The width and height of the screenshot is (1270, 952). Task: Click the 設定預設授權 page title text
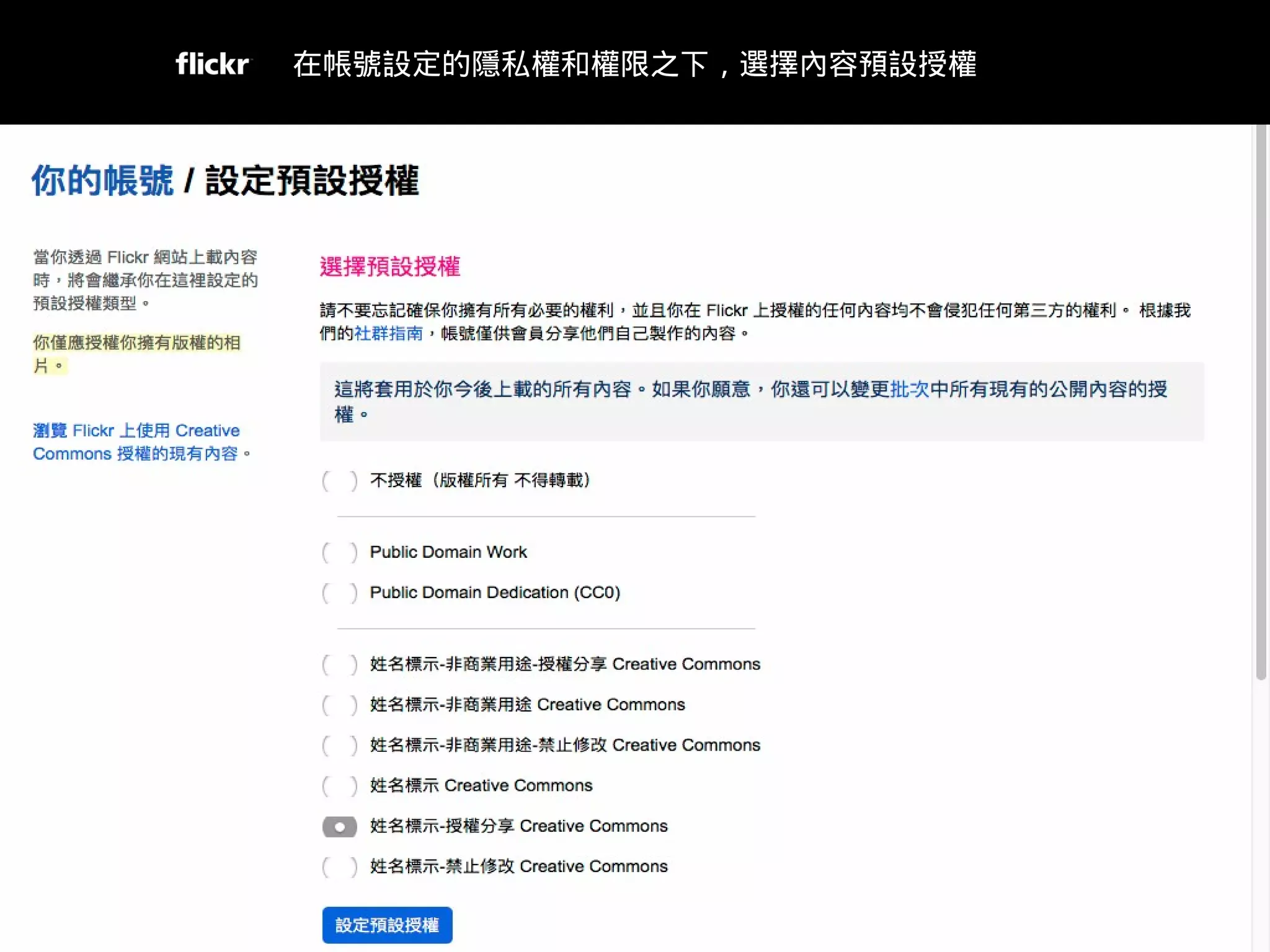[x=312, y=181]
